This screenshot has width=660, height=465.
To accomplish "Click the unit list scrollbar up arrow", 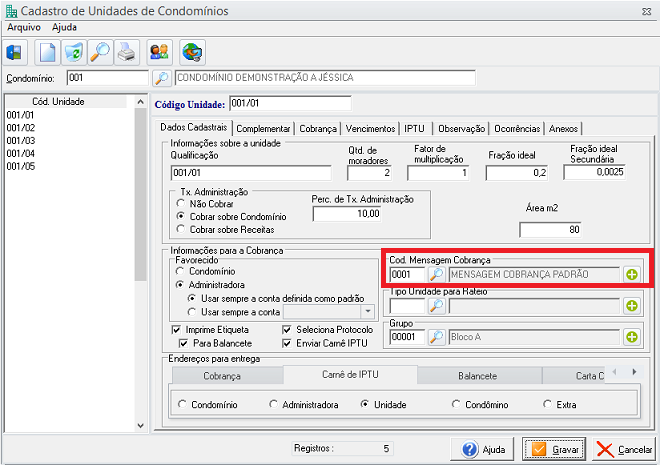I will pos(141,101).
